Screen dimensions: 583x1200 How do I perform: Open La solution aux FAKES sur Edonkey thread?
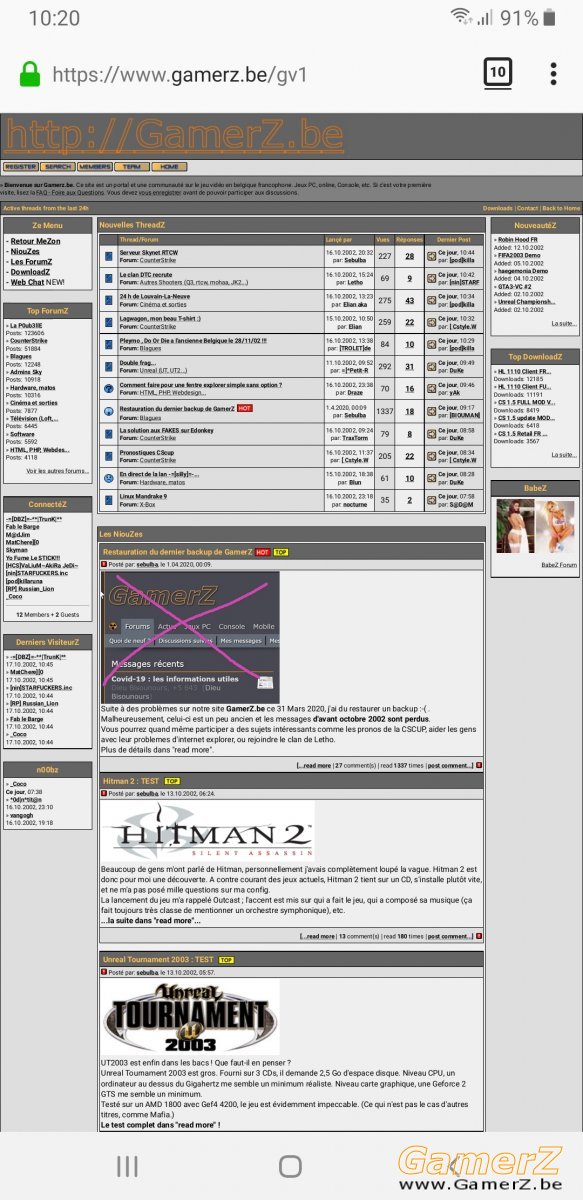click(x=167, y=429)
